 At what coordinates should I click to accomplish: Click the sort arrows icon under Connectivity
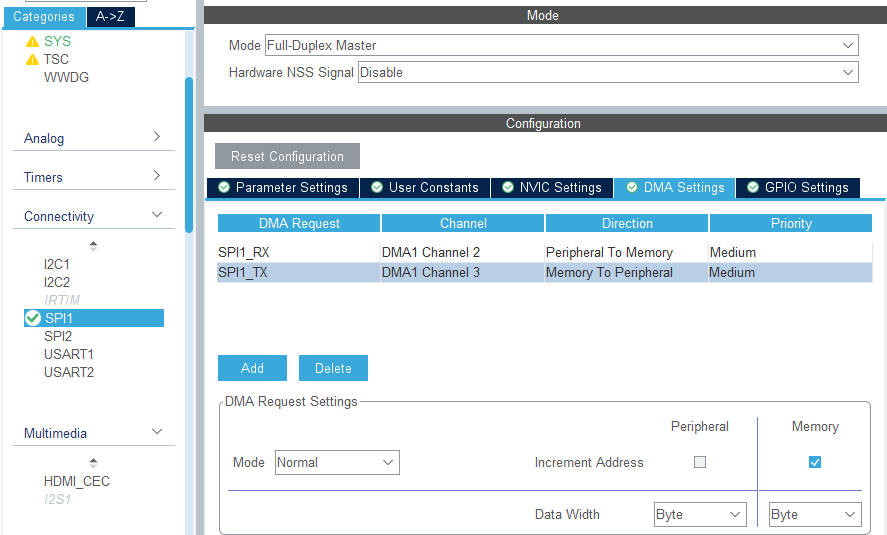(94, 245)
